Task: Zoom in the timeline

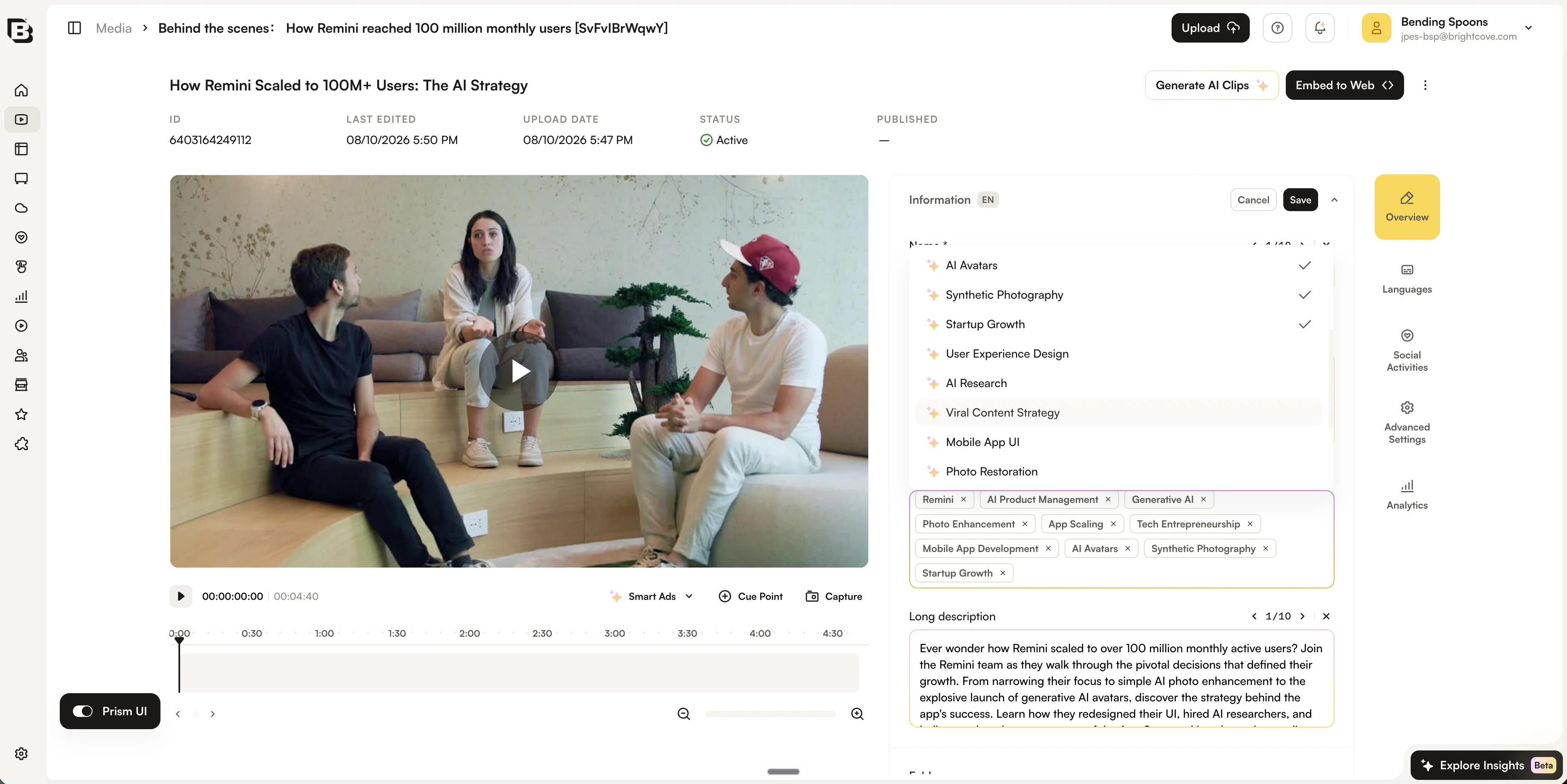Action: coord(857,714)
